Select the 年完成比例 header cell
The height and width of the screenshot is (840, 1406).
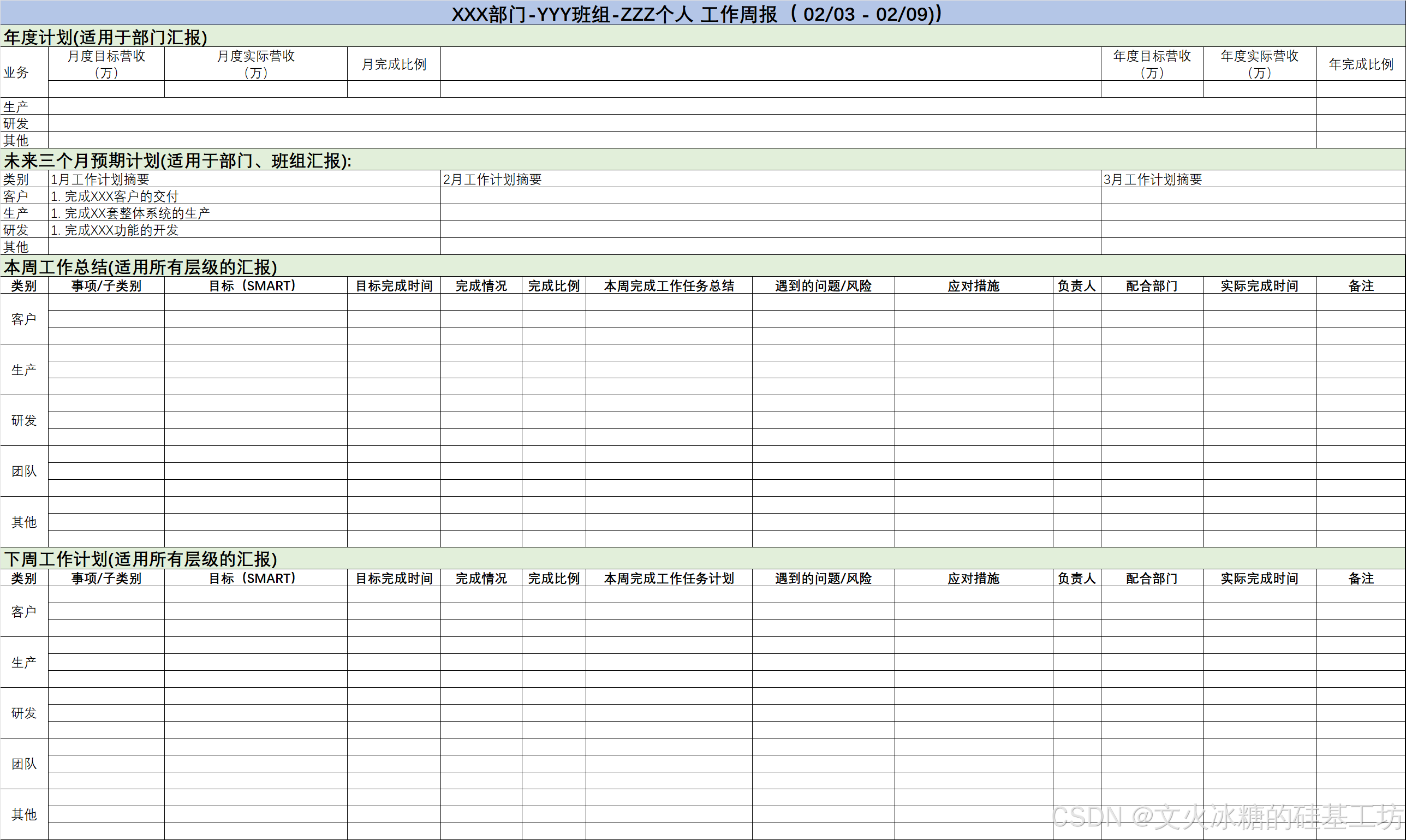pyautogui.click(x=1361, y=64)
